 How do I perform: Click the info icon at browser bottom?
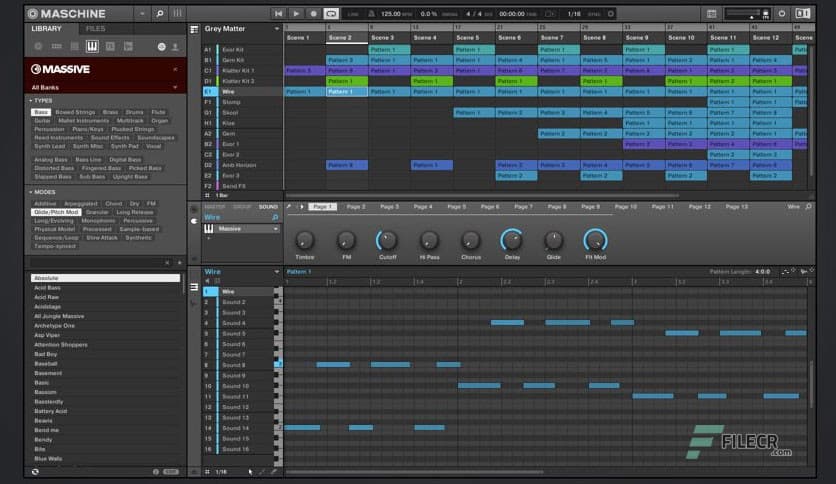coord(156,472)
